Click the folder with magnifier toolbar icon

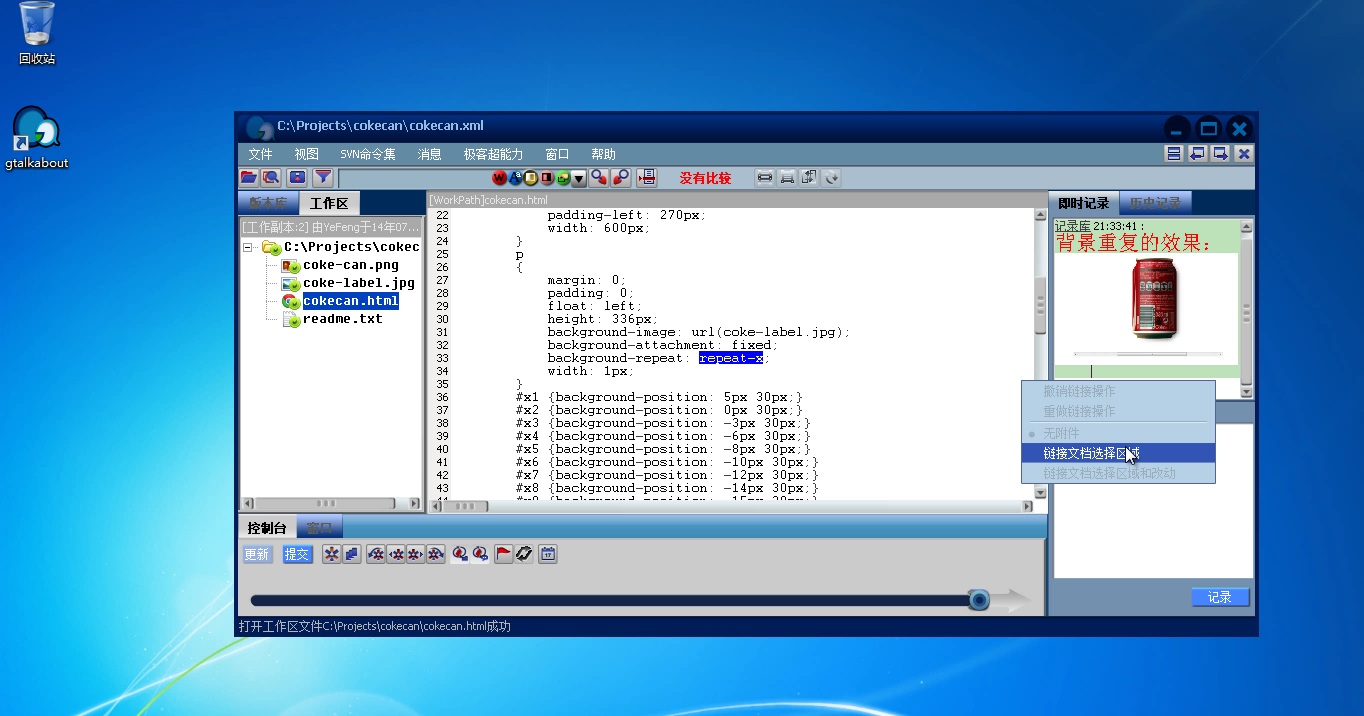(270, 178)
